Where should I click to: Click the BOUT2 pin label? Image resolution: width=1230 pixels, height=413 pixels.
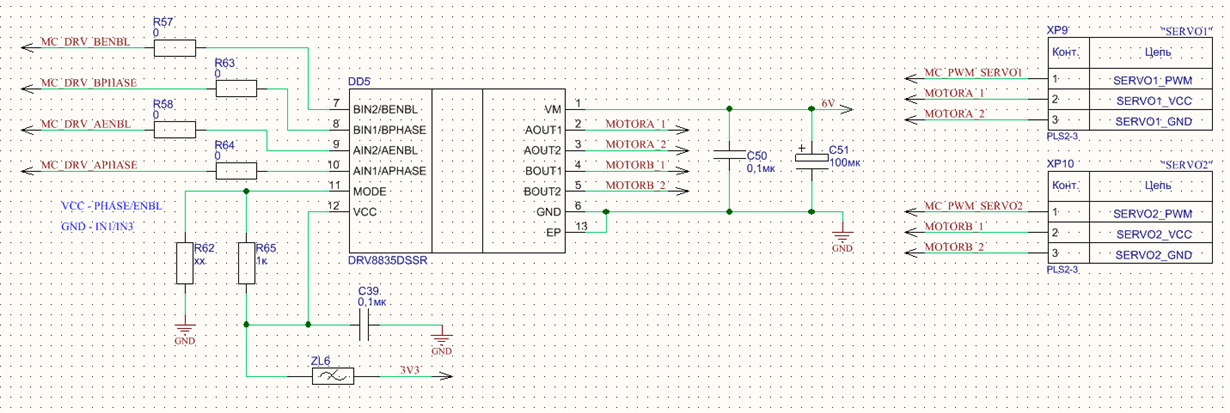(543, 191)
